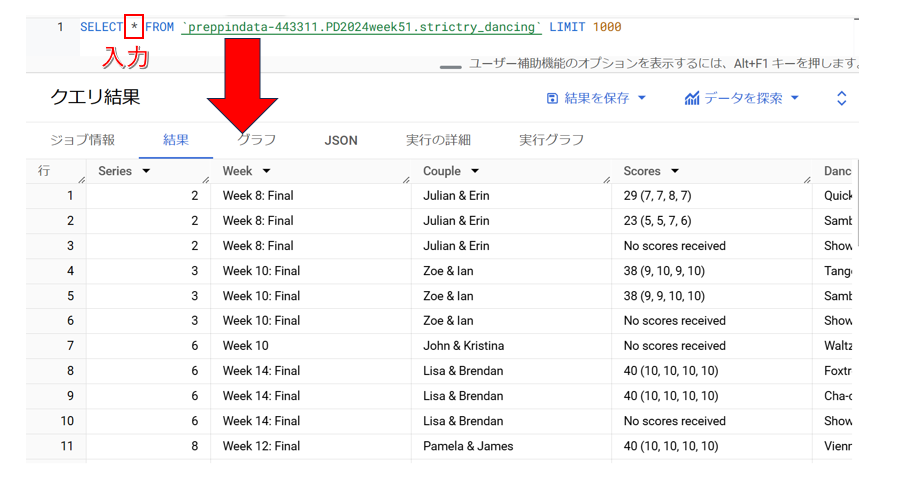Open the データを探索 dropdown arrow

(794, 98)
